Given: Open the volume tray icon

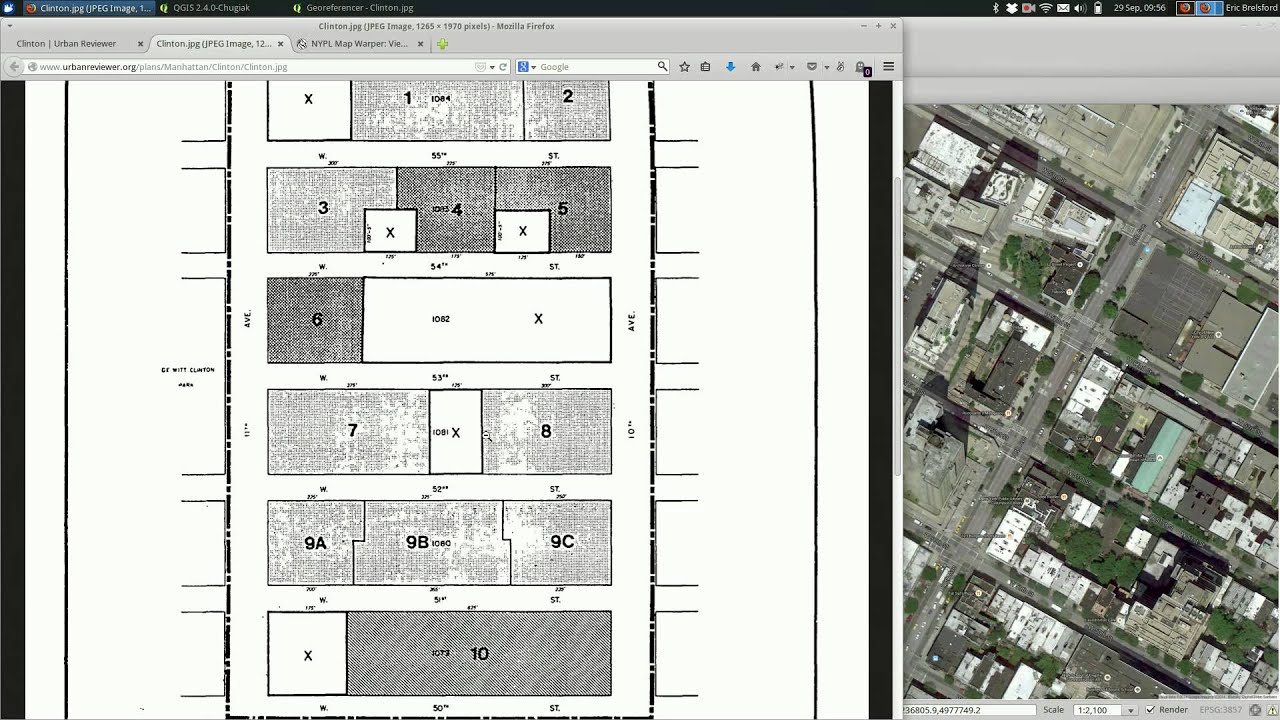Looking at the screenshot, I should (1080, 8).
